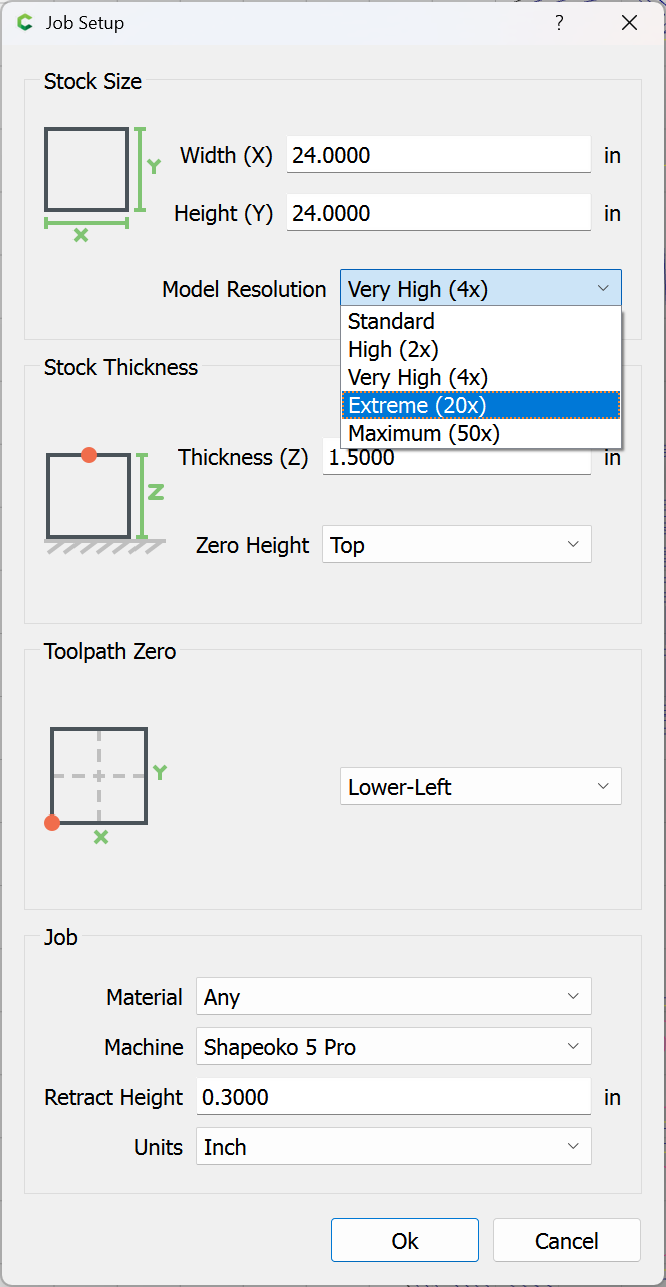Screen dimensions: 666x1287
Task: Collapse the Model Resolution dropdown
Action: [x=603, y=288]
